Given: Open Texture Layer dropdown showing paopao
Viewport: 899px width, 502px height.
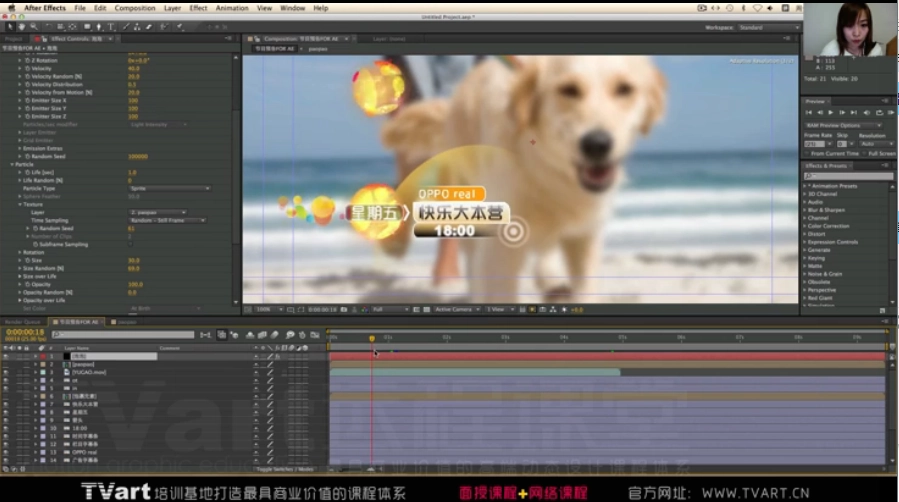Looking at the screenshot, I should click(158, 213).
